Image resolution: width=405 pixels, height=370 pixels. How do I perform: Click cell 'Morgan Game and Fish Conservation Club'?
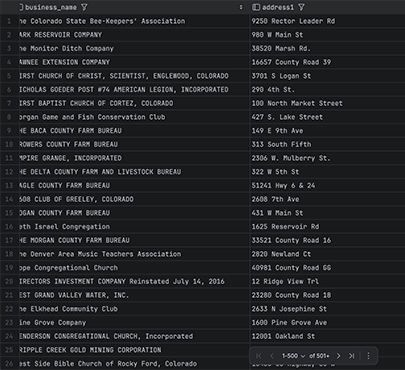134,117
